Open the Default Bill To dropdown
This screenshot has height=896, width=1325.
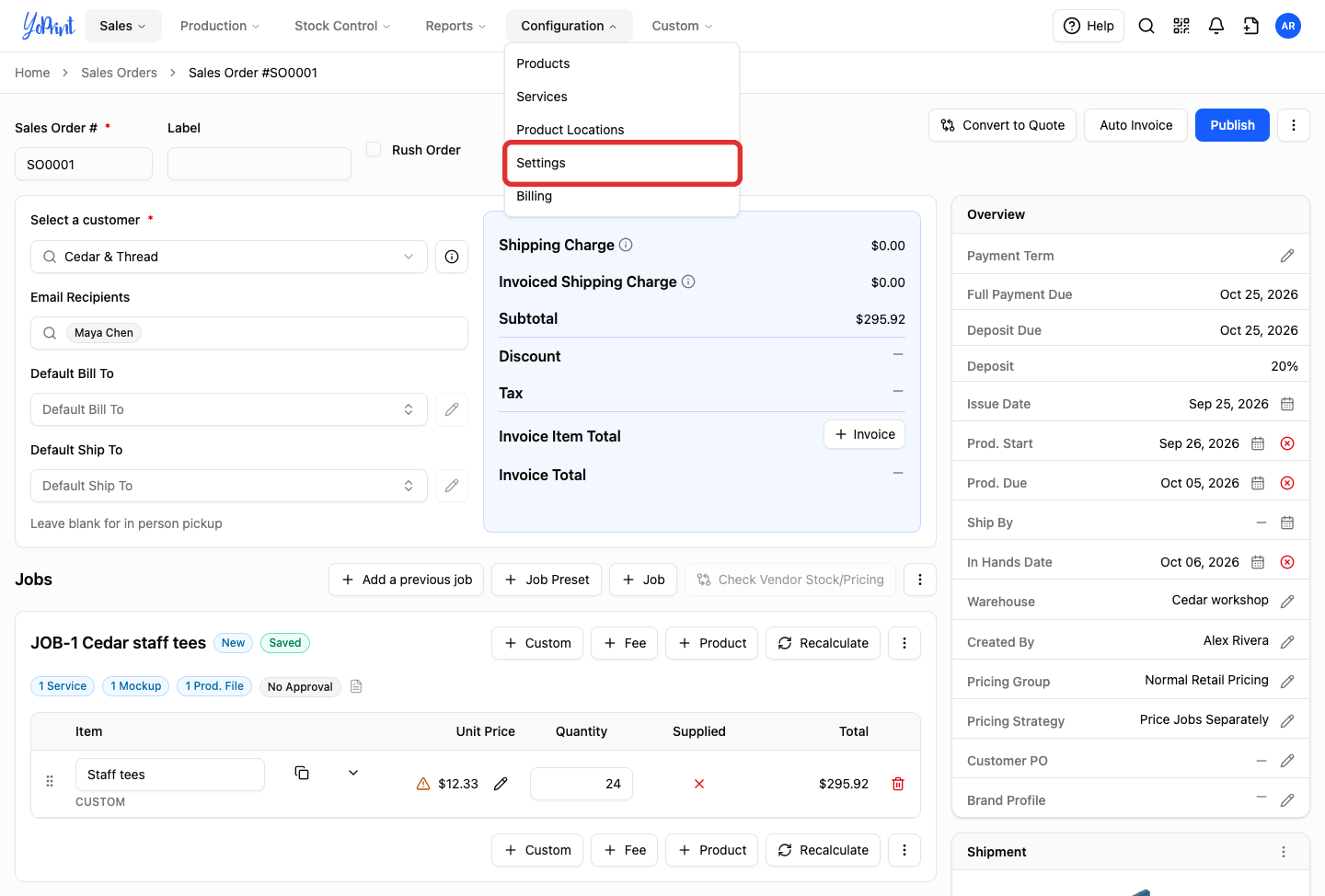tap(229, 409)
